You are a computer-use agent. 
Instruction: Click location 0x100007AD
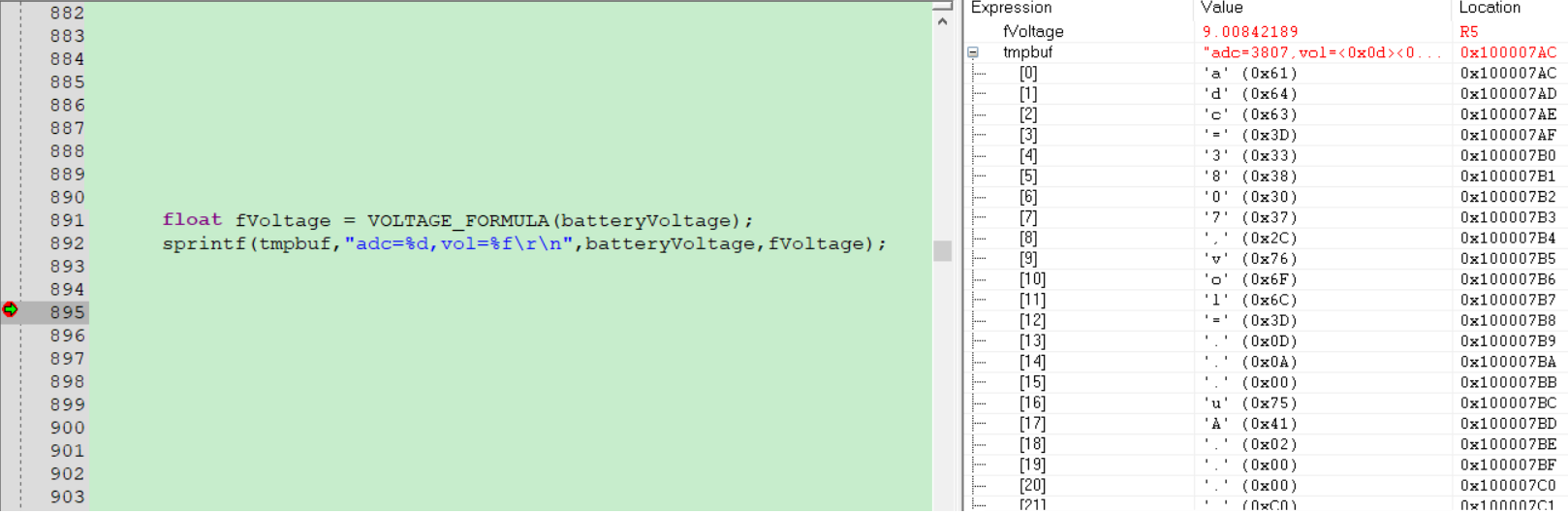click(1508, 93)
